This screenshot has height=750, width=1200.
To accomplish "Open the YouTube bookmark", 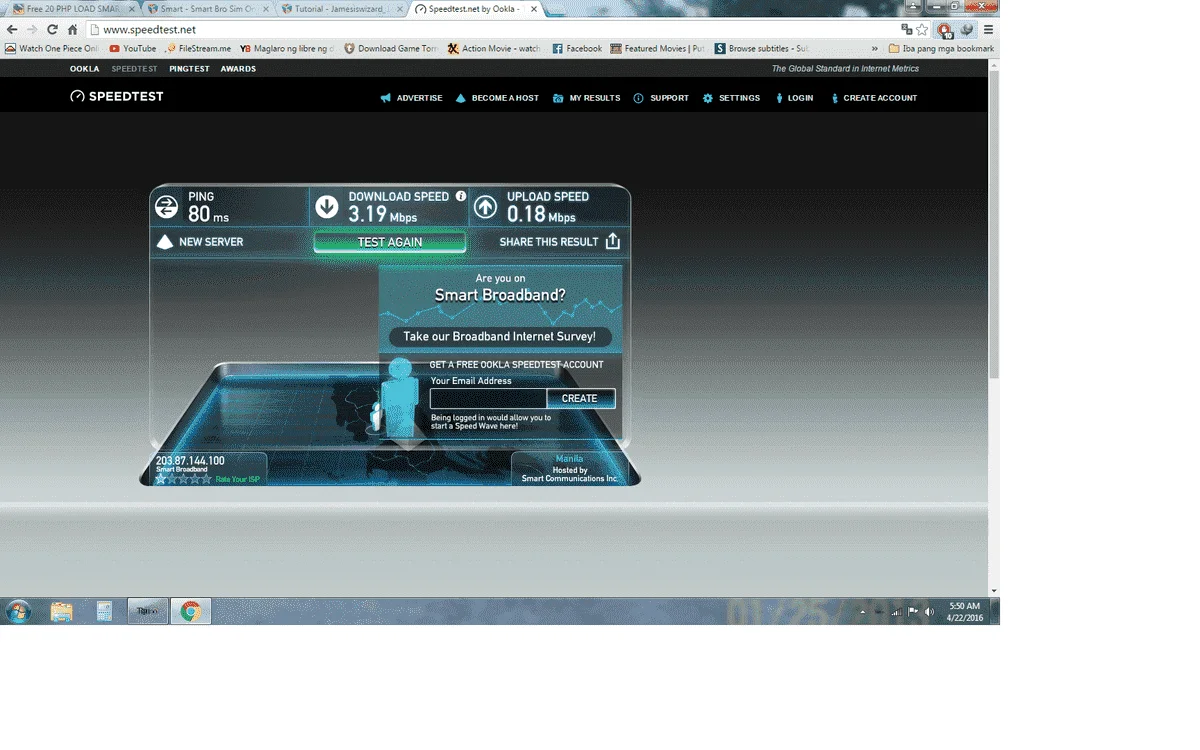I will 133,48.
